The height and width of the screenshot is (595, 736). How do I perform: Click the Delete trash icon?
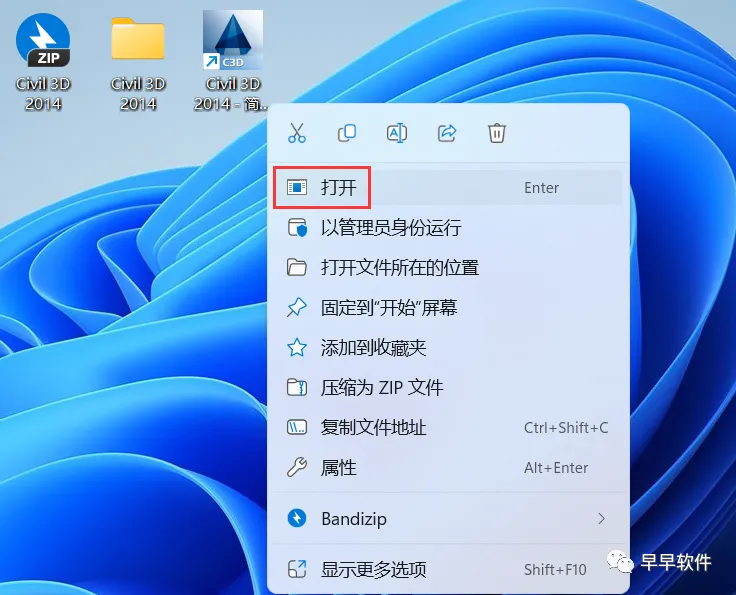[x=497, y=133]
